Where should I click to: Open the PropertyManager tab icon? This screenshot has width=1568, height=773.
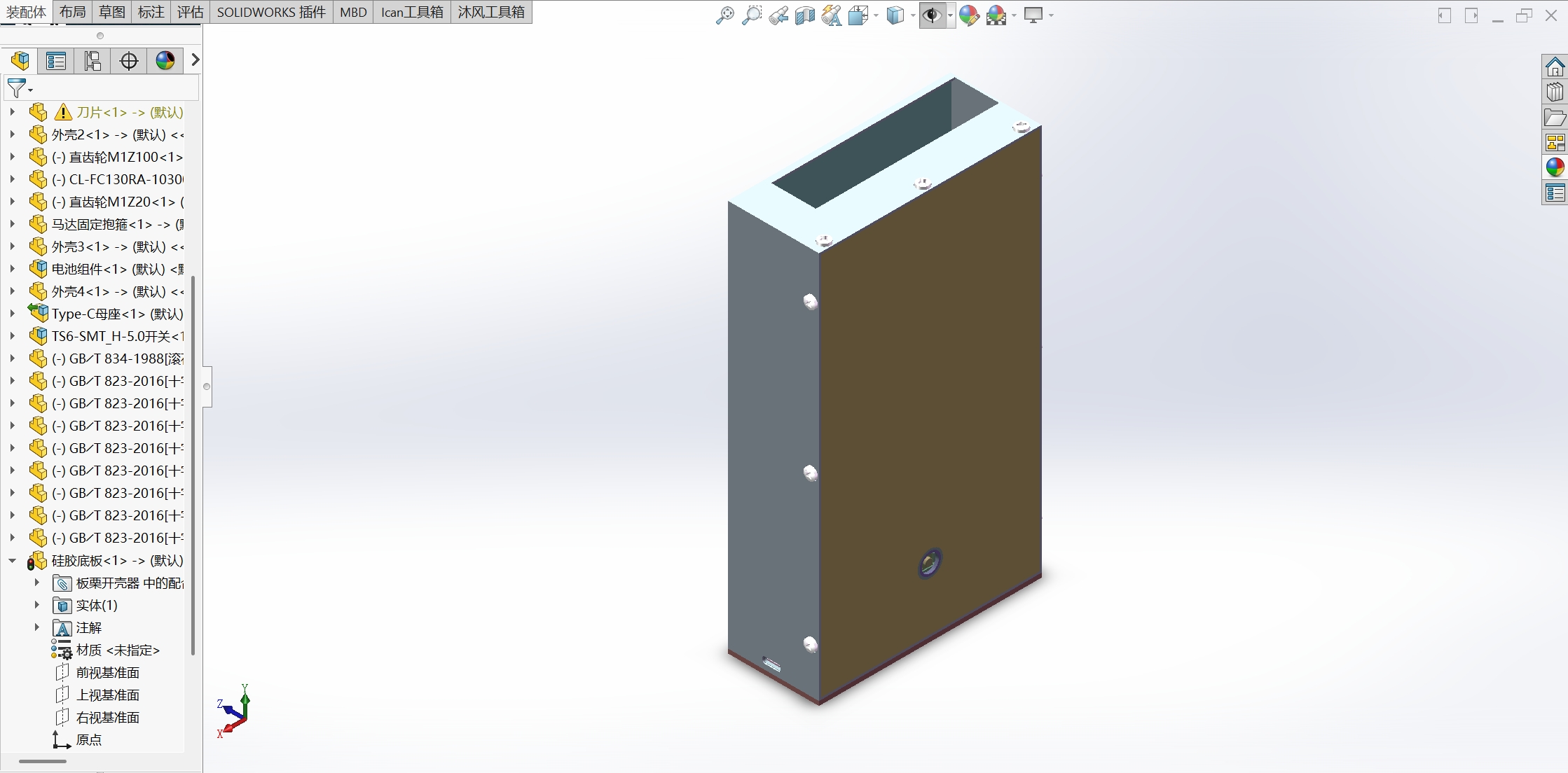[x=56, y=61]
